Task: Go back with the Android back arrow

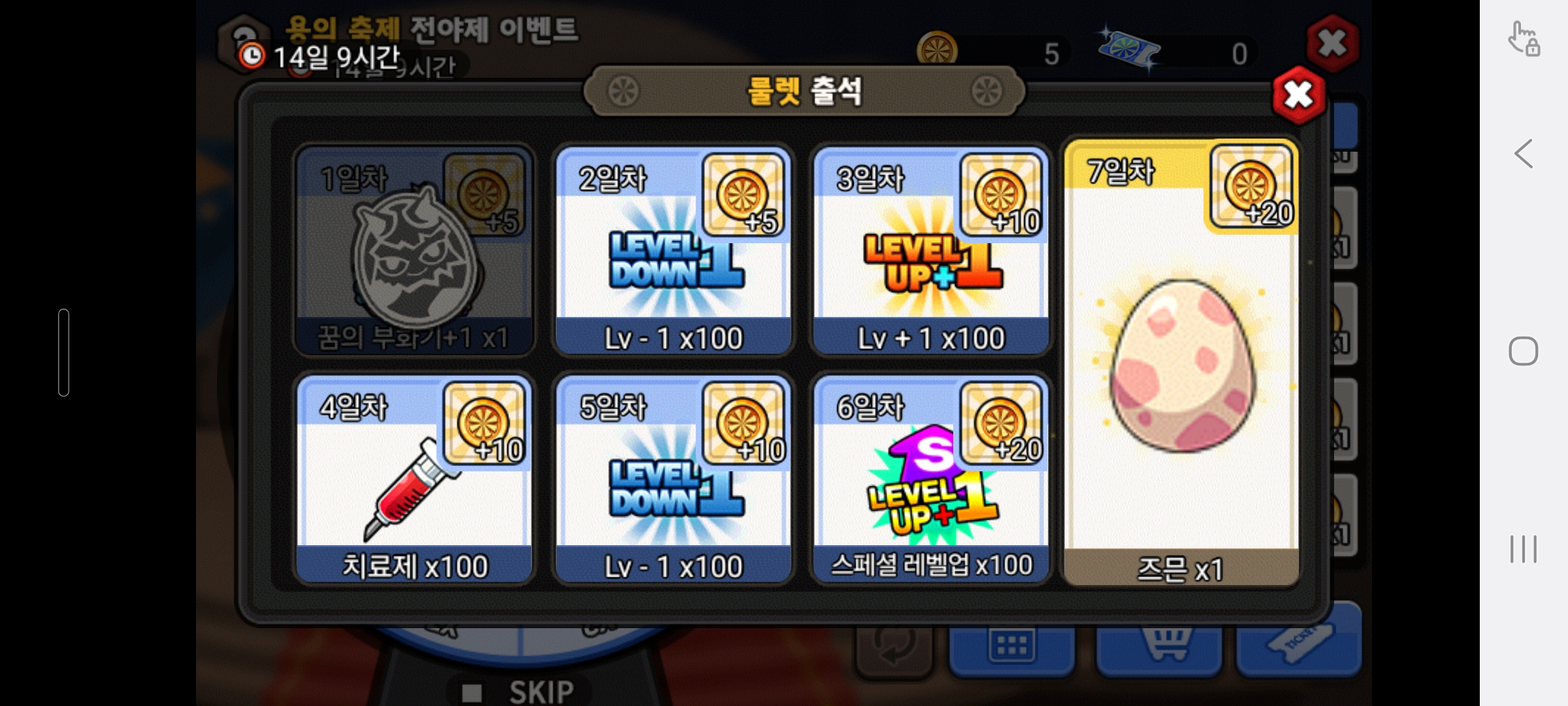Action: tap(1524, 154)
